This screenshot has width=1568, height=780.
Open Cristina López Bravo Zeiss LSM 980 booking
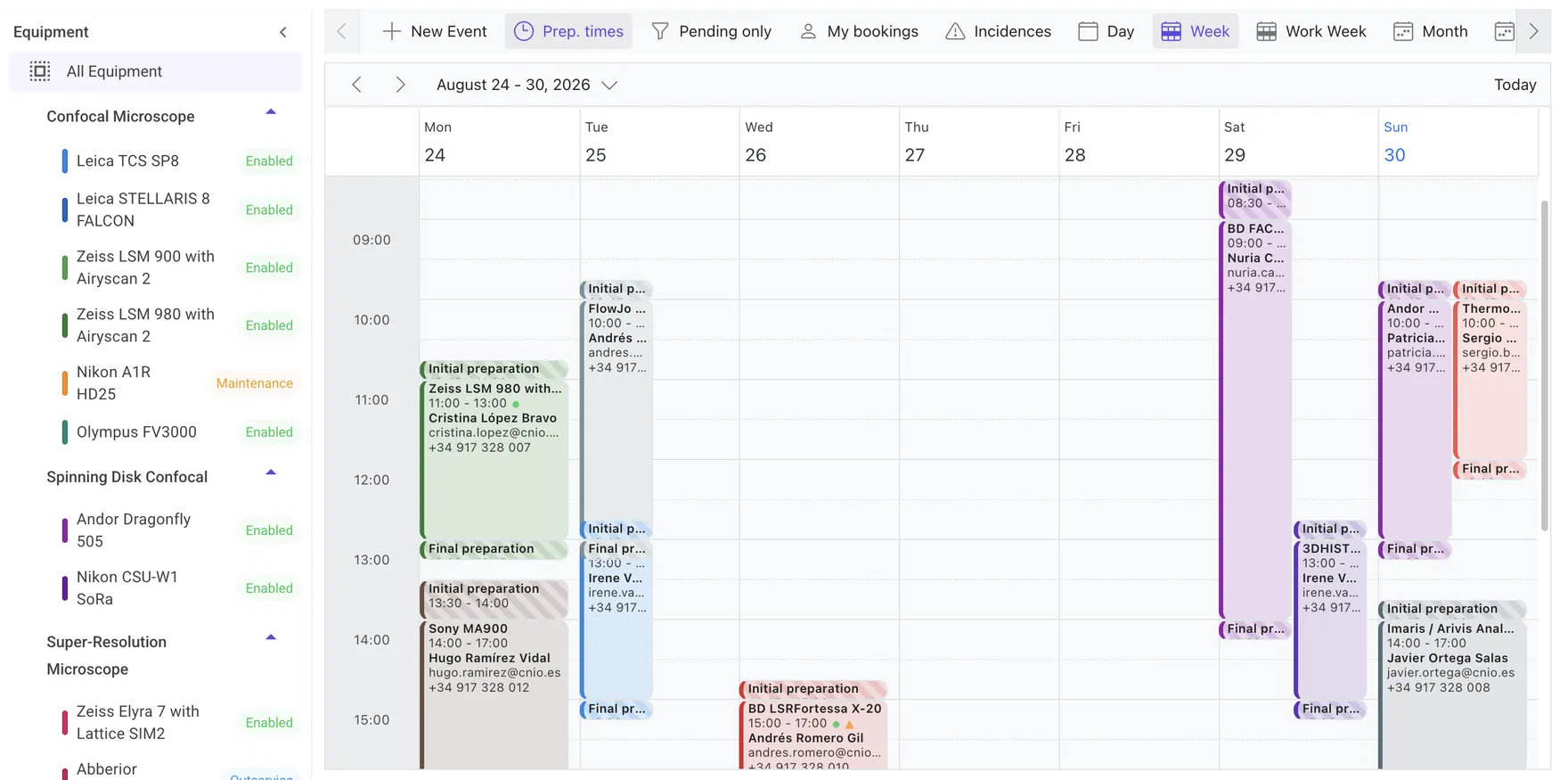click(494, 459)
